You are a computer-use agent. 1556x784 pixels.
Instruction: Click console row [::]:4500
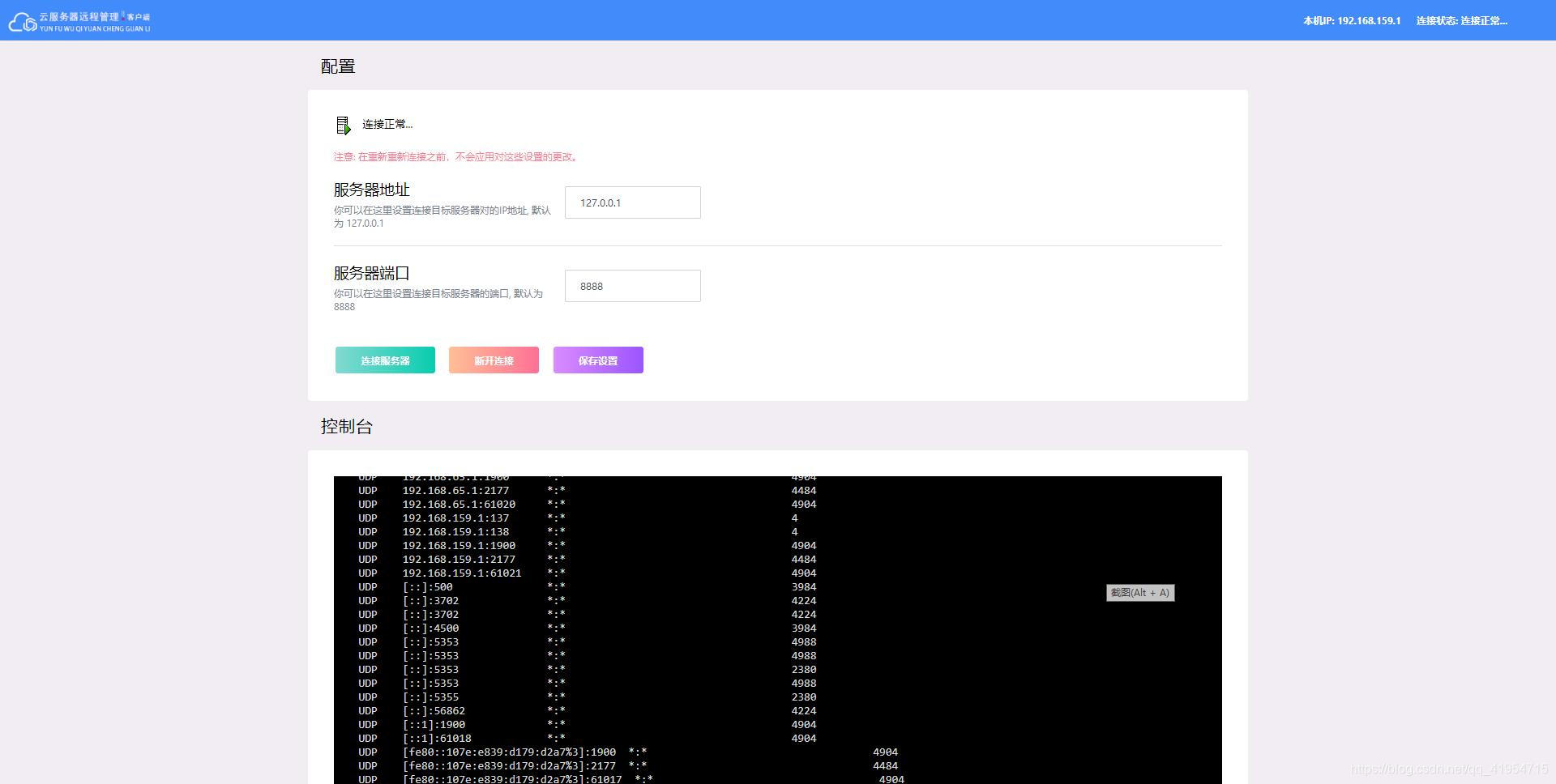pos(588,628)
